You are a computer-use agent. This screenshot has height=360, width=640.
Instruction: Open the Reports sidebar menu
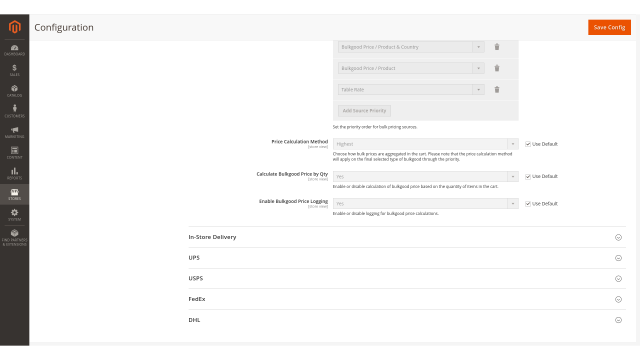15,173
